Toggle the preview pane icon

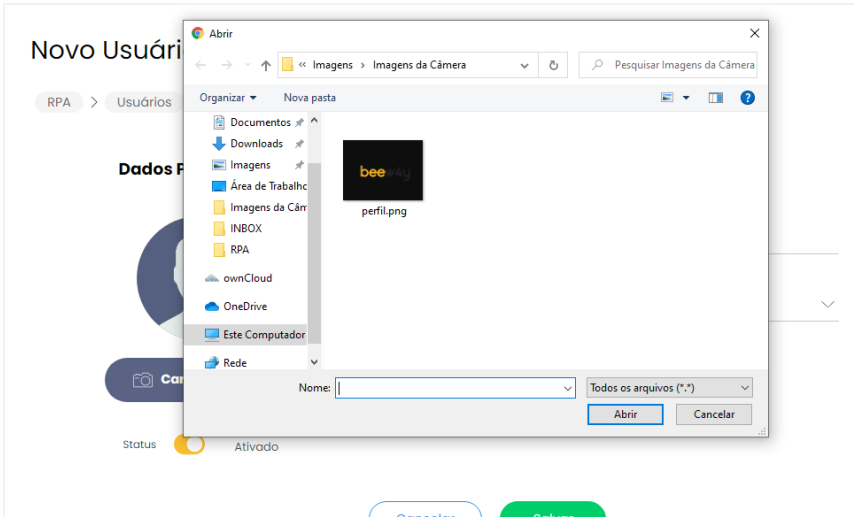tap(715, 97)
